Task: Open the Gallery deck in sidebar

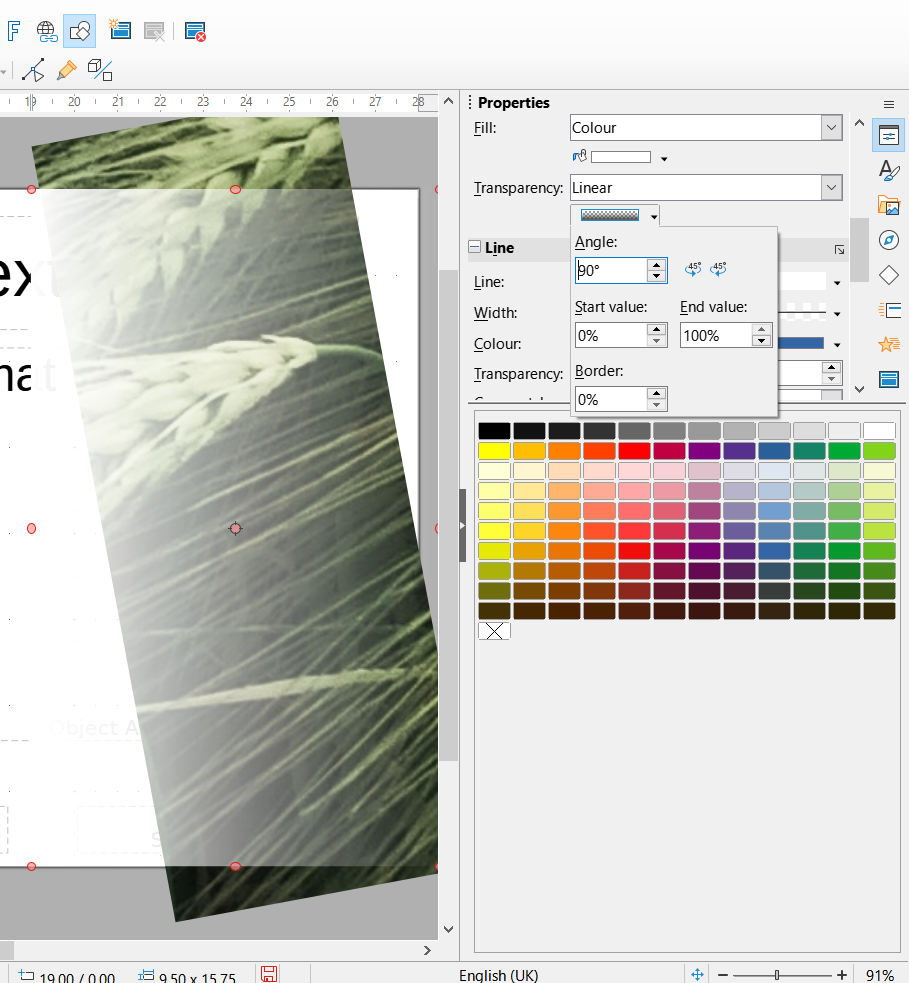Action: coord(888,206)
